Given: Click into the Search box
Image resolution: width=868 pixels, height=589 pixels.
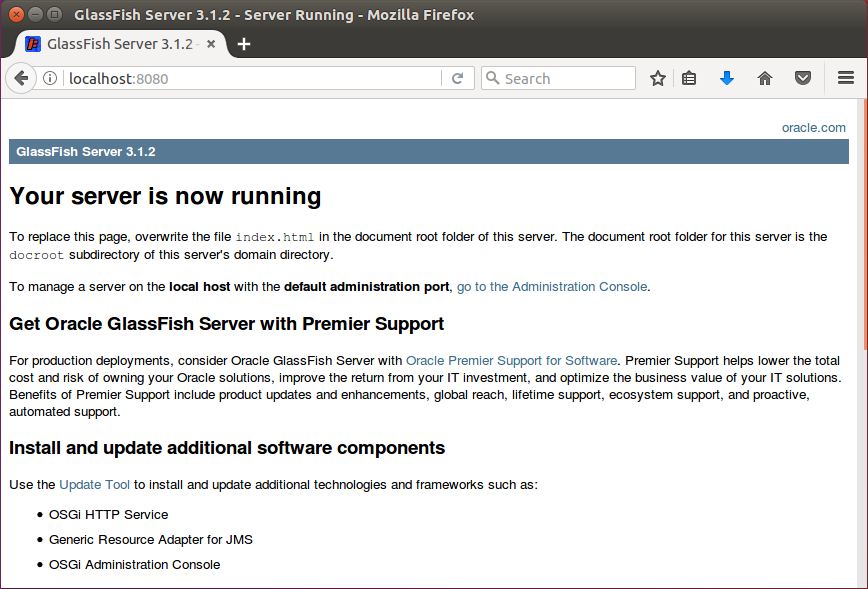Looking at the screenshot, I should 565,78.
